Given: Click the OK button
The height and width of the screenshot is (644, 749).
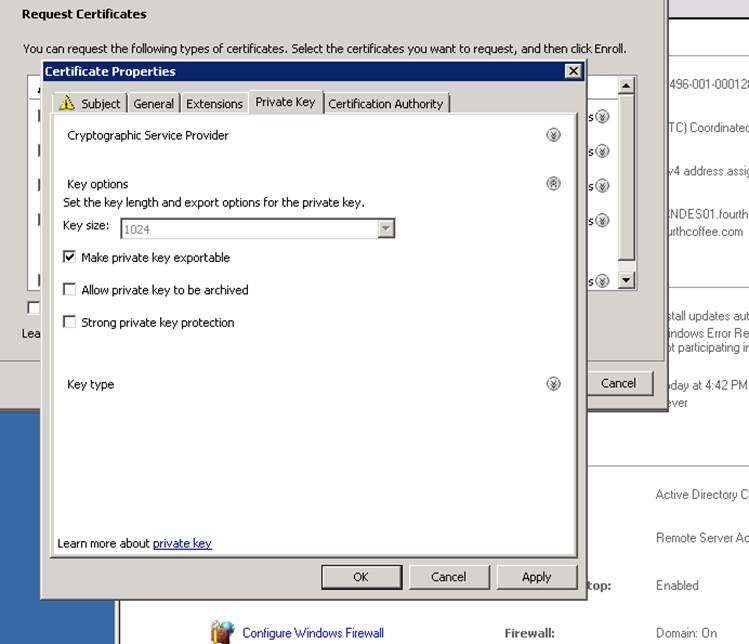Looking at the screenshot, I should click(361, 577).
